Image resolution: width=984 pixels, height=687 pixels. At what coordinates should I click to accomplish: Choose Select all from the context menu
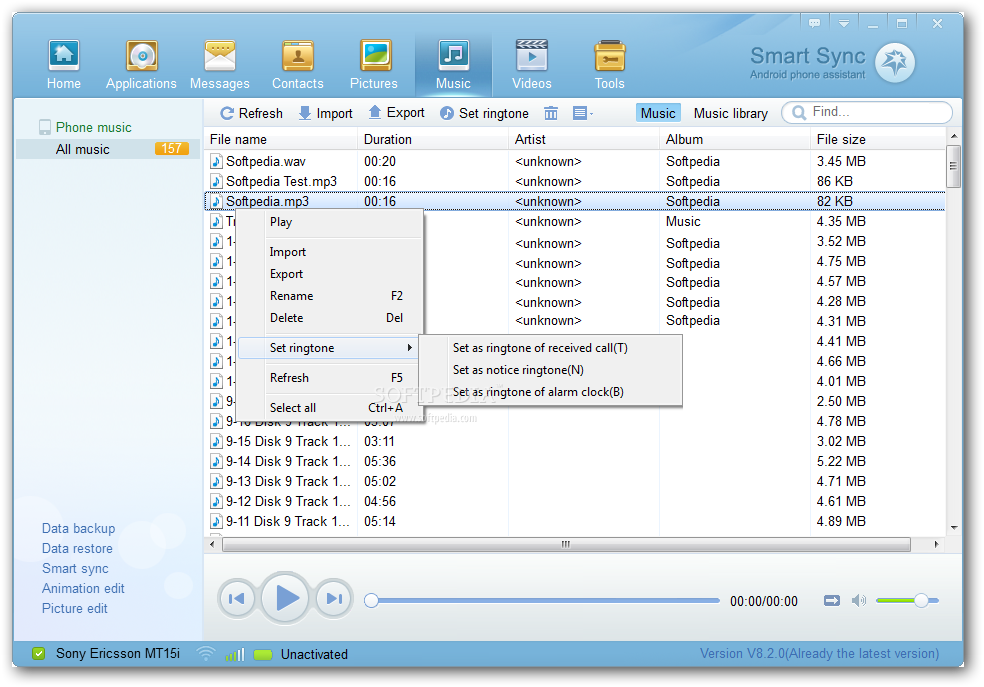[331, 408]
